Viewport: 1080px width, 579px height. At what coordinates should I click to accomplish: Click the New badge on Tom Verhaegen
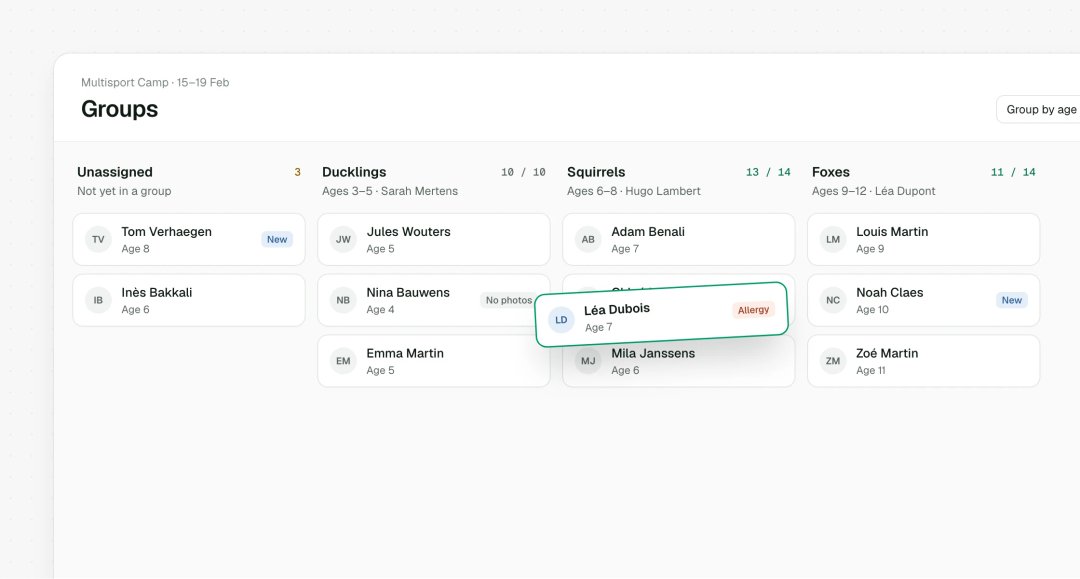pos(277,240)
